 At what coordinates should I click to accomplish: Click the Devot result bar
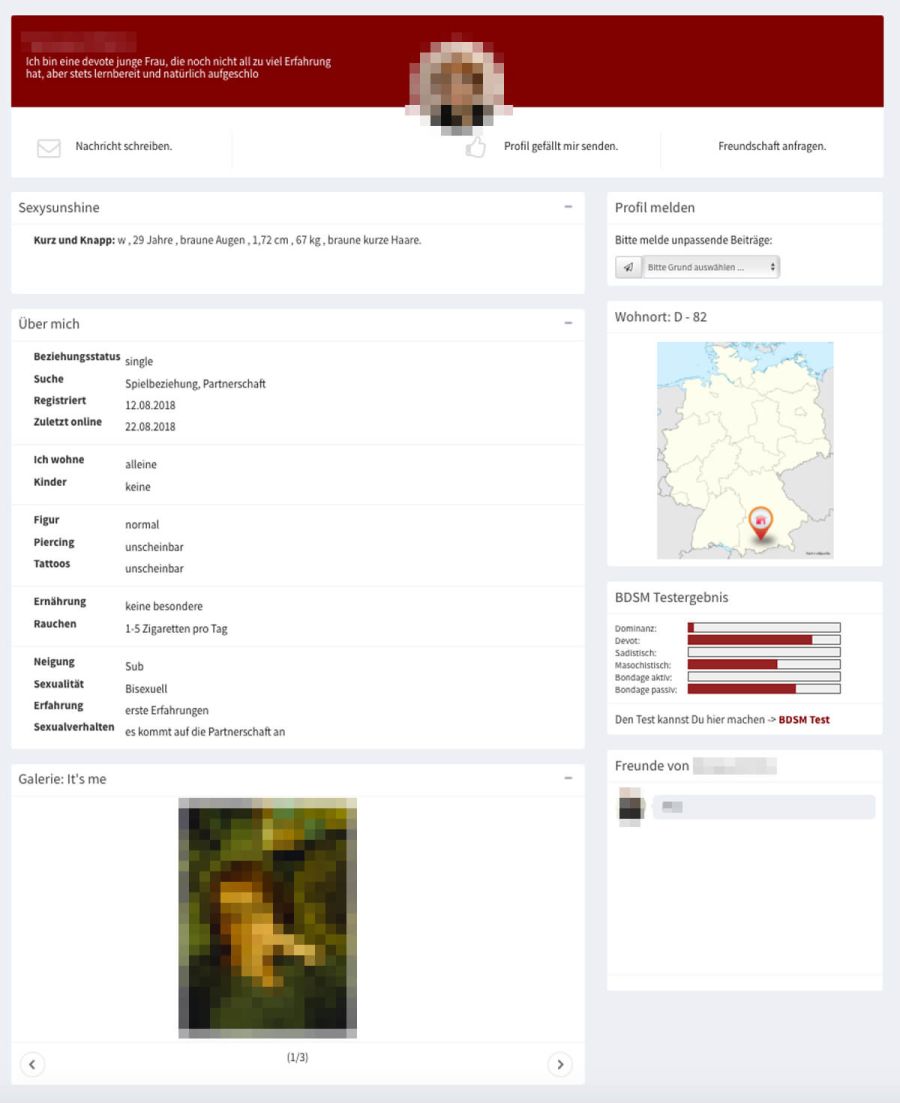coord(763,640)
